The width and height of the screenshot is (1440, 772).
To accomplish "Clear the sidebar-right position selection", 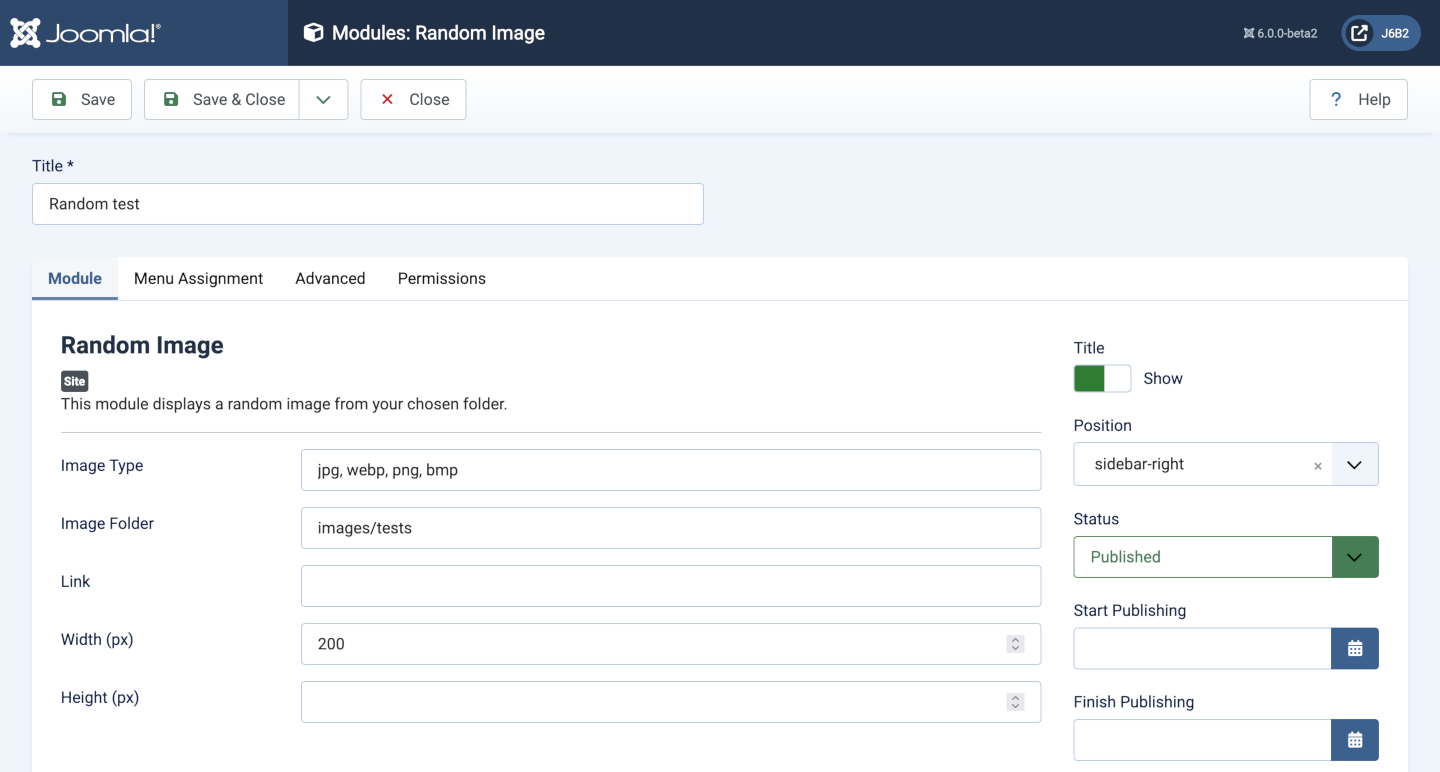I will coord(1317,466).
